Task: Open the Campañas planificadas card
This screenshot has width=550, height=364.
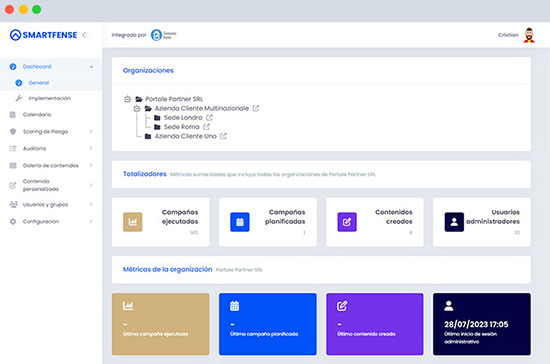Action: pyautogui.click(x=268, y=222)
